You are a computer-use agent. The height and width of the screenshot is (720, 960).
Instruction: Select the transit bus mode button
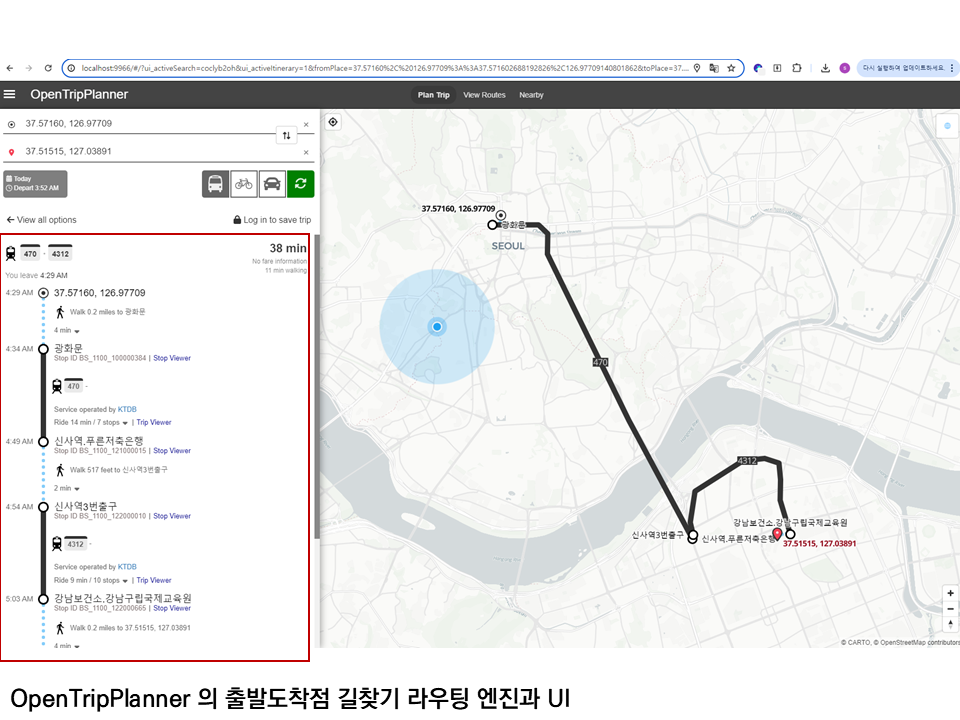point(215,184)
